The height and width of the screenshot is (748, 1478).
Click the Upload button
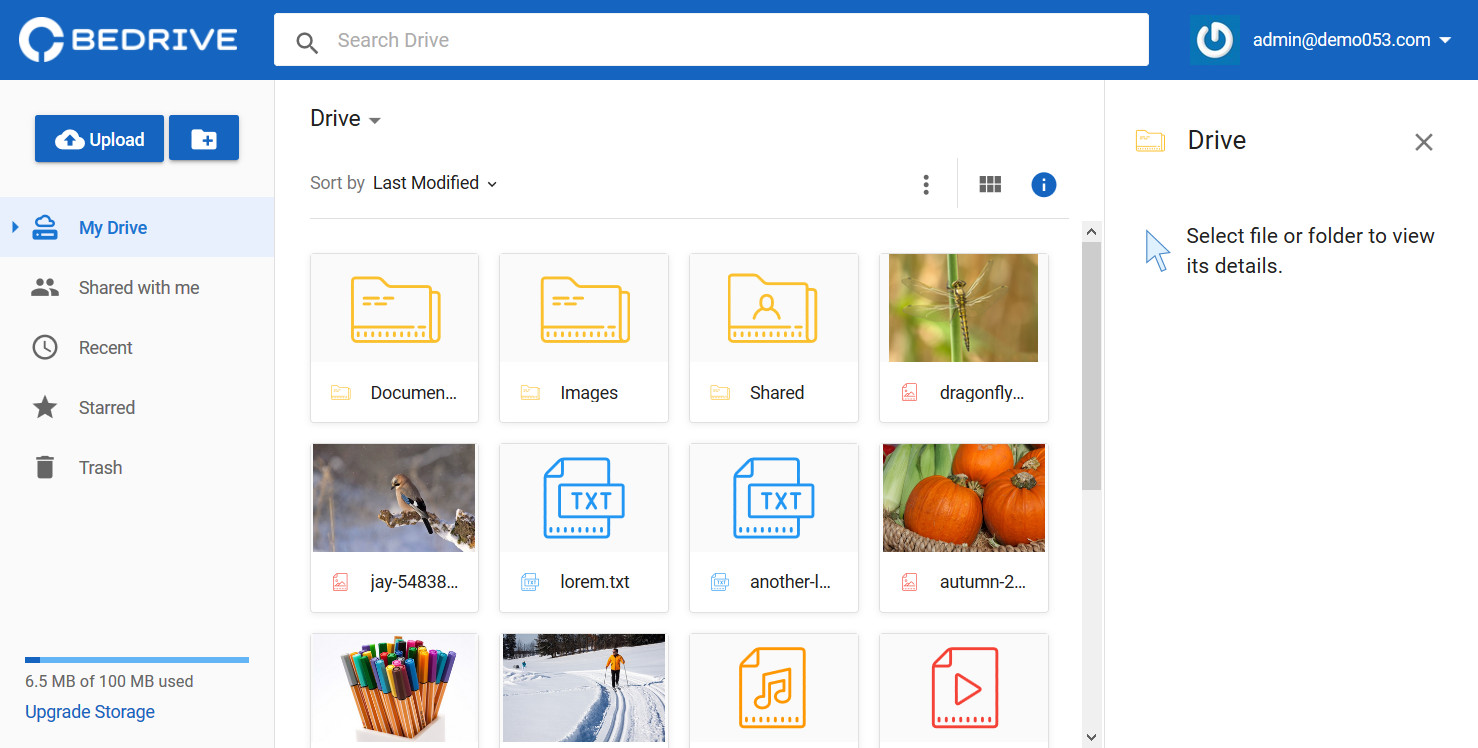[99, 138]
